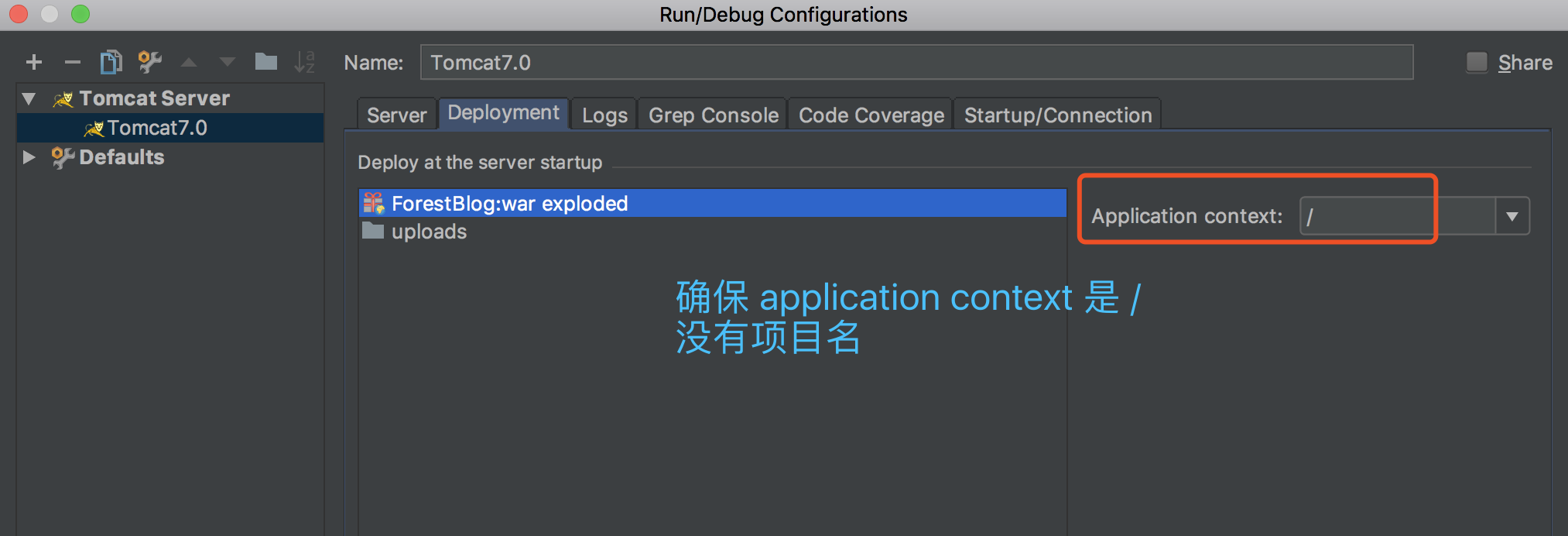
Task: Click the Defaults tree label
Action: pyautogui.click(x=122, y=157)
